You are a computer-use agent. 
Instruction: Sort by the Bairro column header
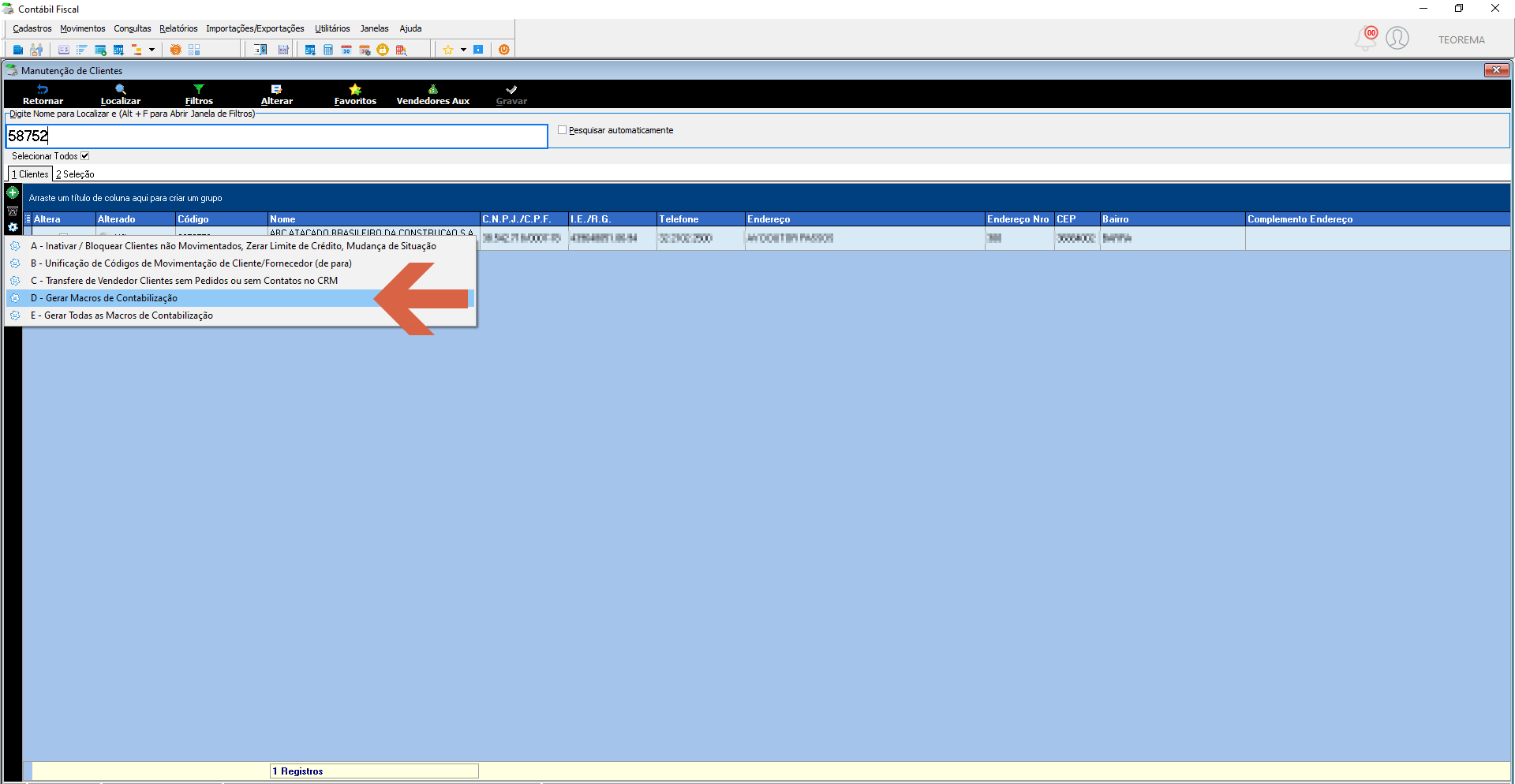[1173, 219]
